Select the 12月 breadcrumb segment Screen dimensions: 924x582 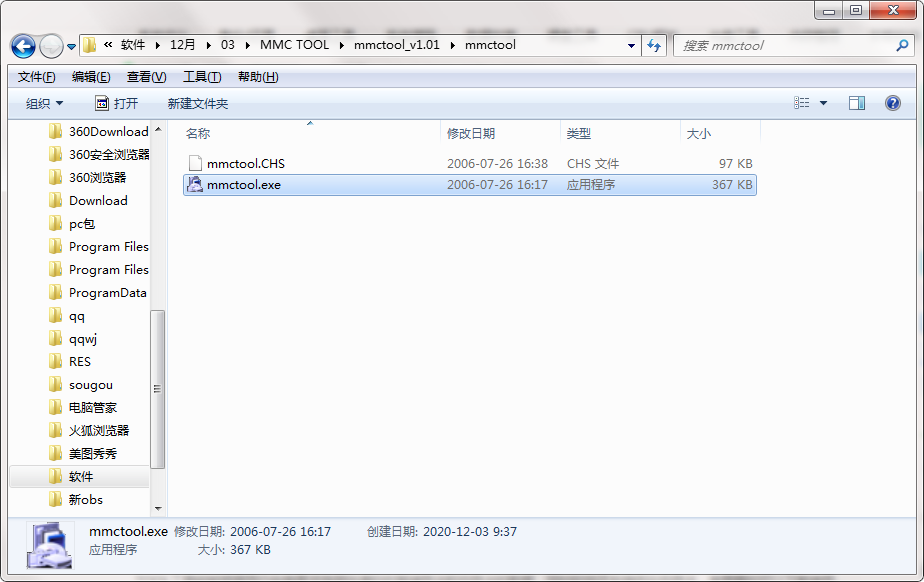click(x=183, y=45)
